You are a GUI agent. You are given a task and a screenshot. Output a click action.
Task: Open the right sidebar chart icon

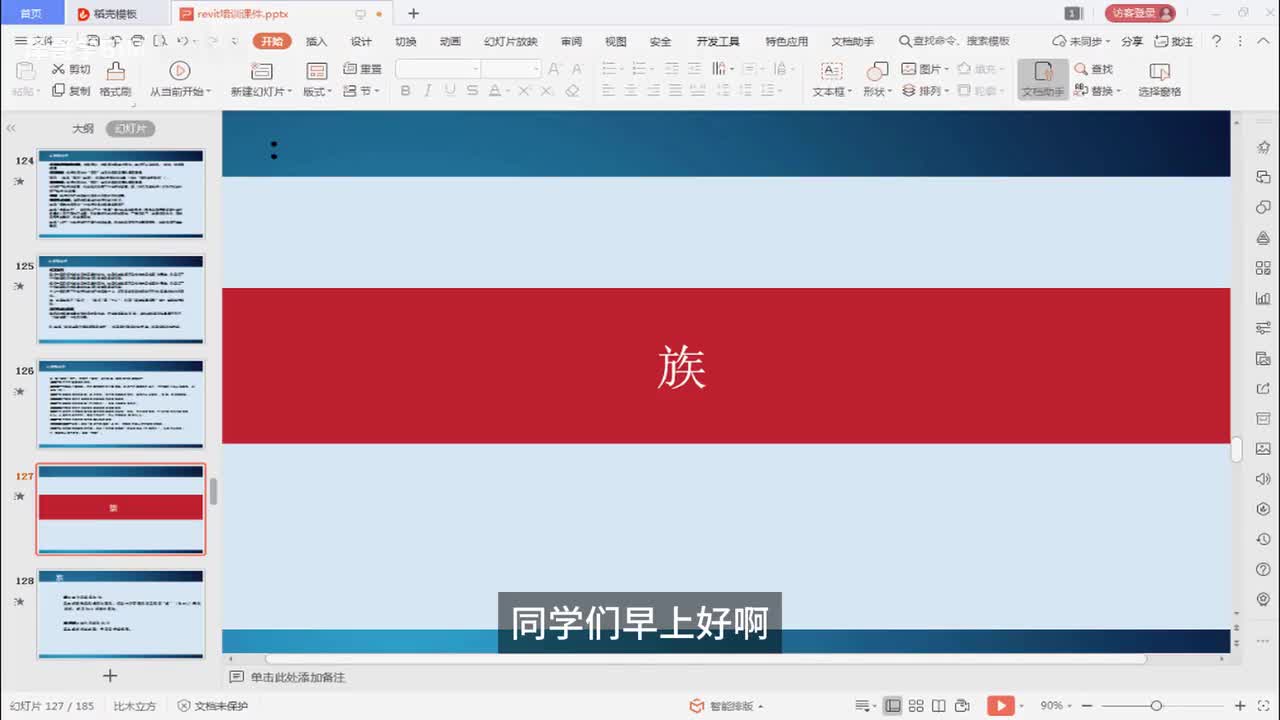coord(1263,298)
